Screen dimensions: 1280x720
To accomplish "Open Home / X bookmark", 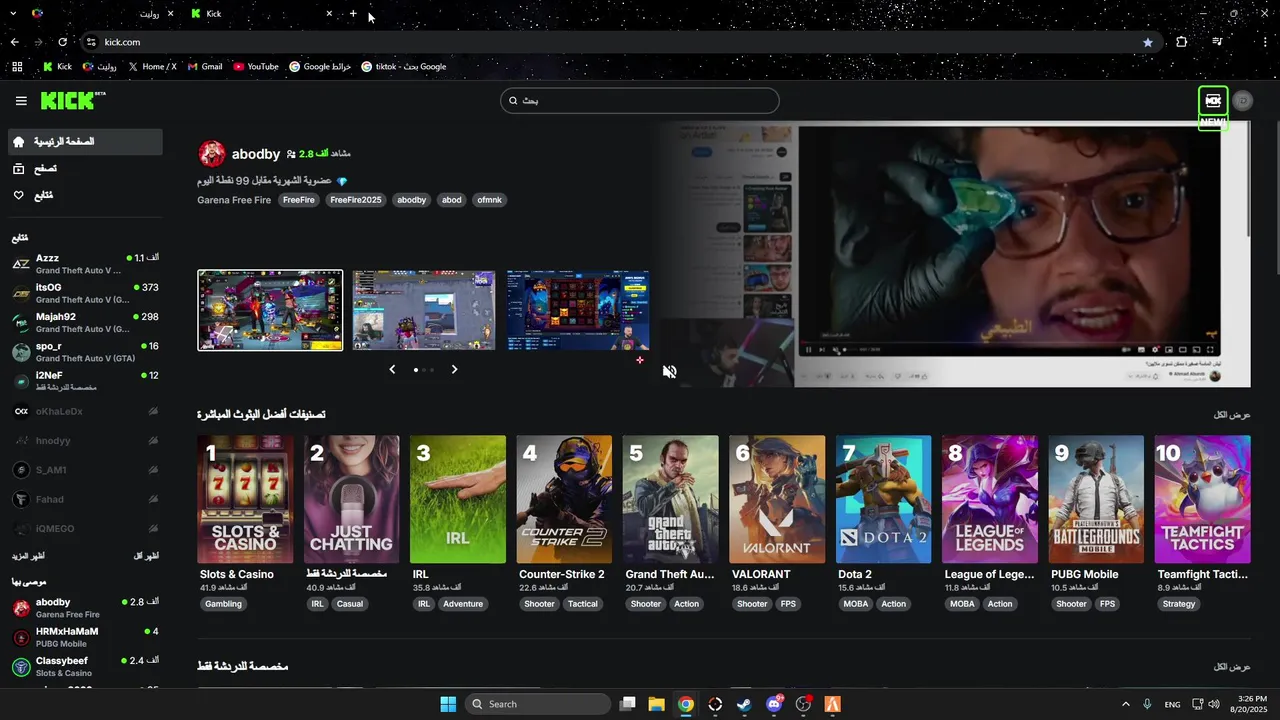I will click(152, 67).
